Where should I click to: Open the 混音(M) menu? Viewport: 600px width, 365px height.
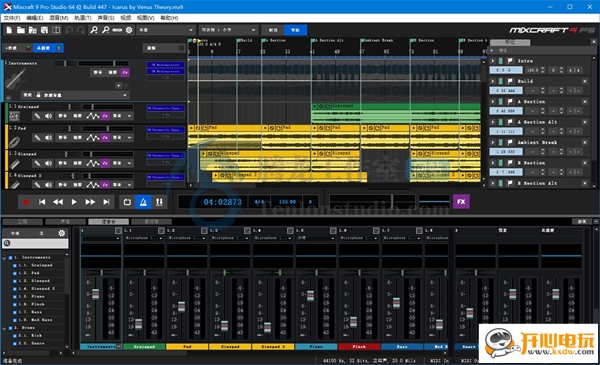(x=59, y=18)
